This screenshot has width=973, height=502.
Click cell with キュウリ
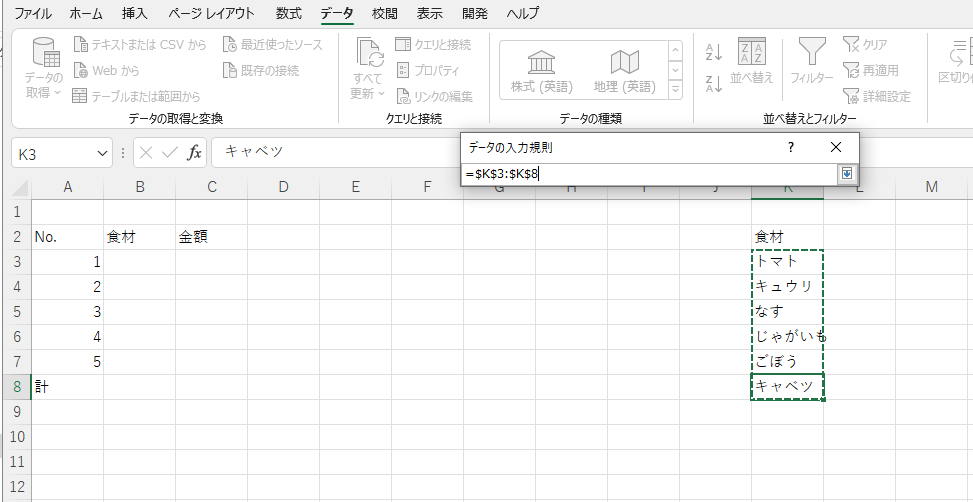click(x=787, y=286)
